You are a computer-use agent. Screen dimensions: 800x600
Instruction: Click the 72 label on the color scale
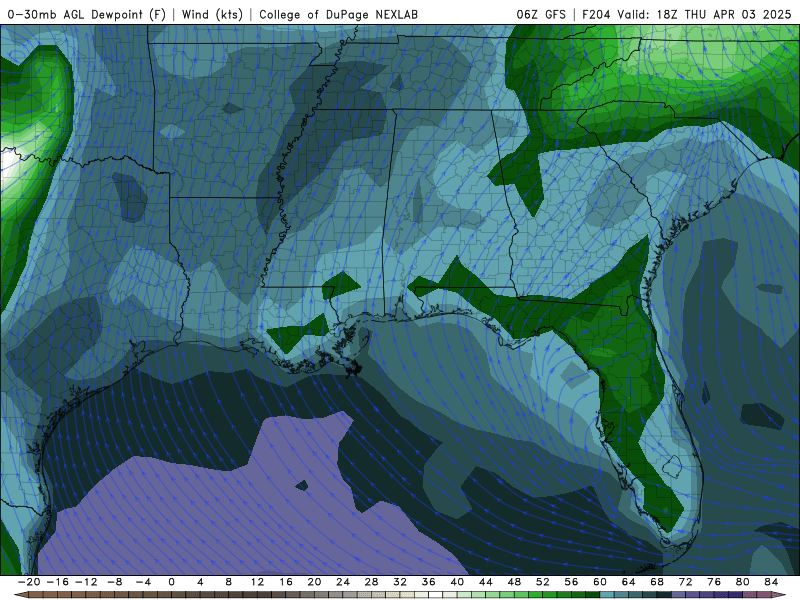pyautogui.click(x=686, y=582)
